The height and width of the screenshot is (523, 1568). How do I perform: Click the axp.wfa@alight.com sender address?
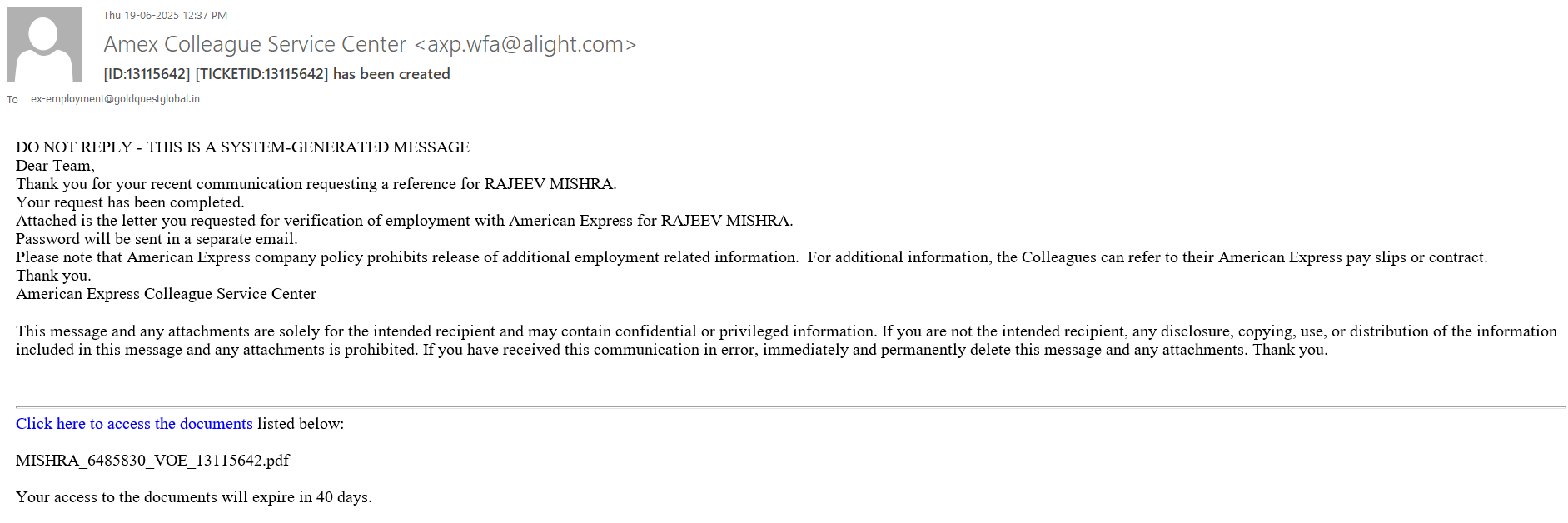[x=525, y=44]
